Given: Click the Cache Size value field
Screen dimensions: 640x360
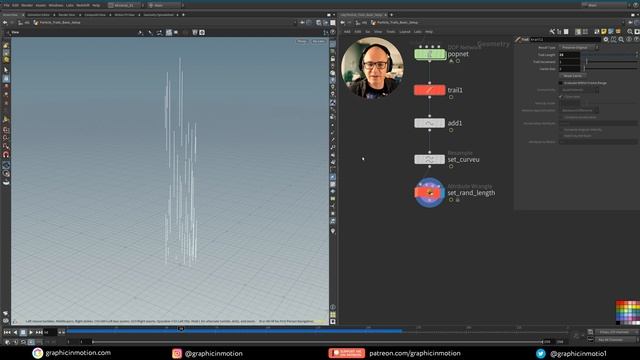Looking at the screenshot, I should (x=569, y=69).
